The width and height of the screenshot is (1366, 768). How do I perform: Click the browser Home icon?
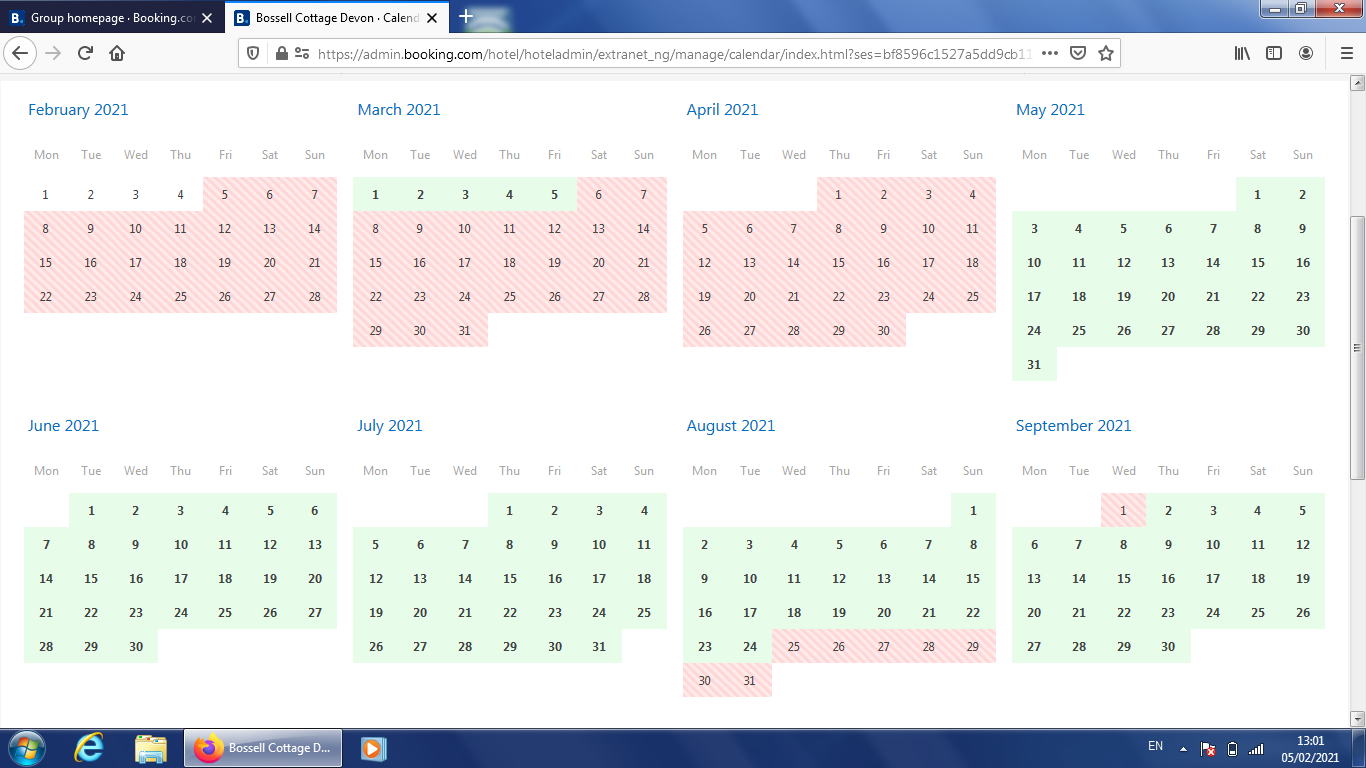point(117,54)
